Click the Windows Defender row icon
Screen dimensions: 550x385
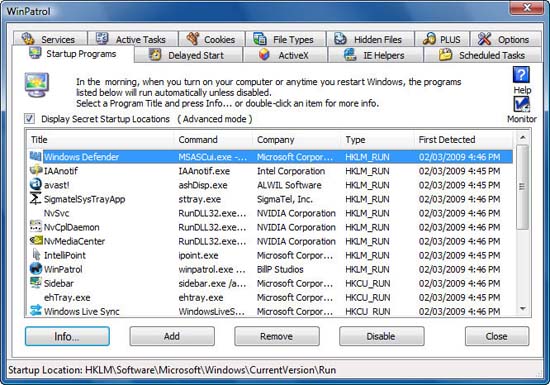tap(35, 156)
